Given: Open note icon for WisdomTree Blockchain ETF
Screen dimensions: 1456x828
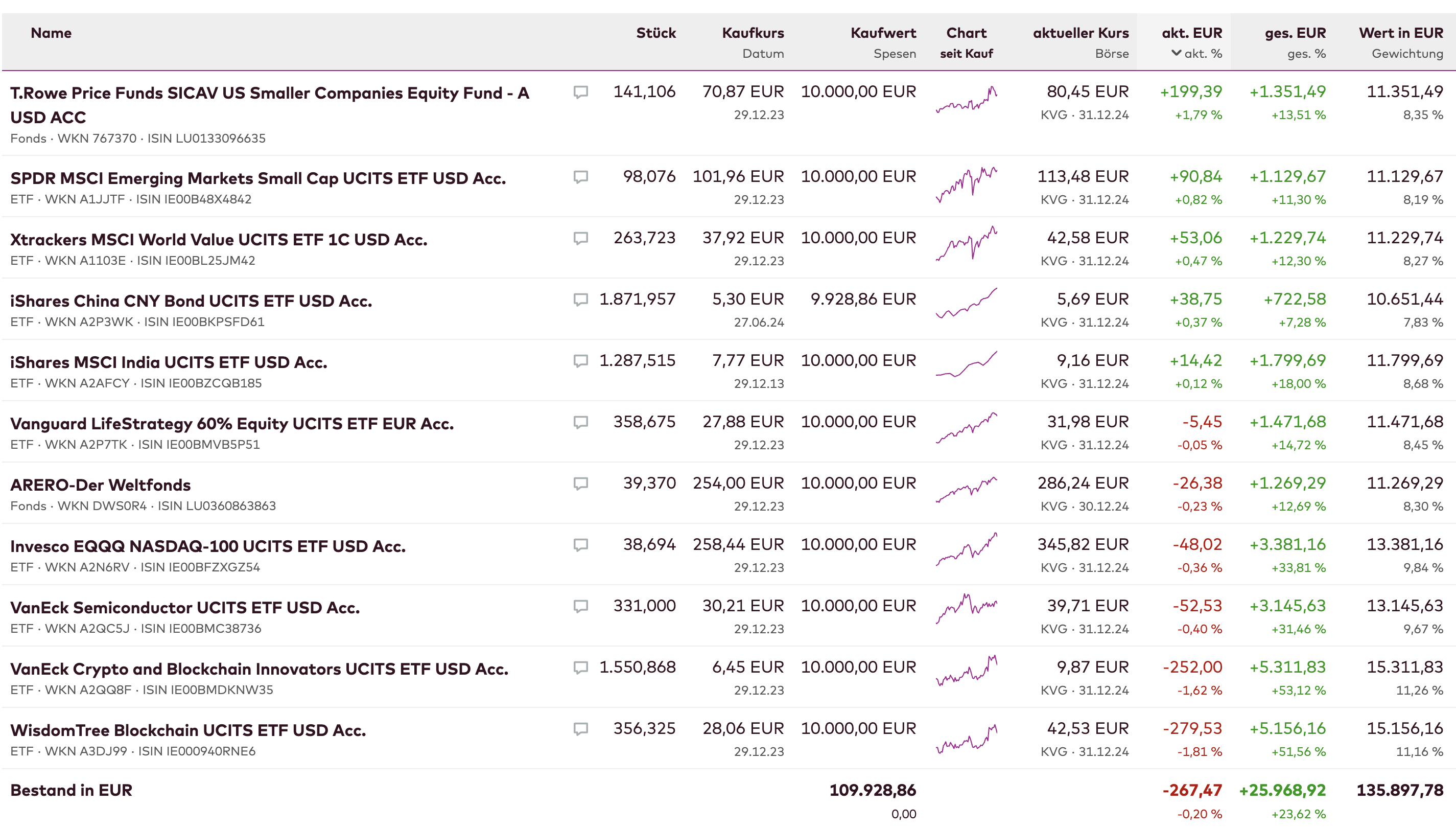Looking at the screenshot, I should point(580,729).
